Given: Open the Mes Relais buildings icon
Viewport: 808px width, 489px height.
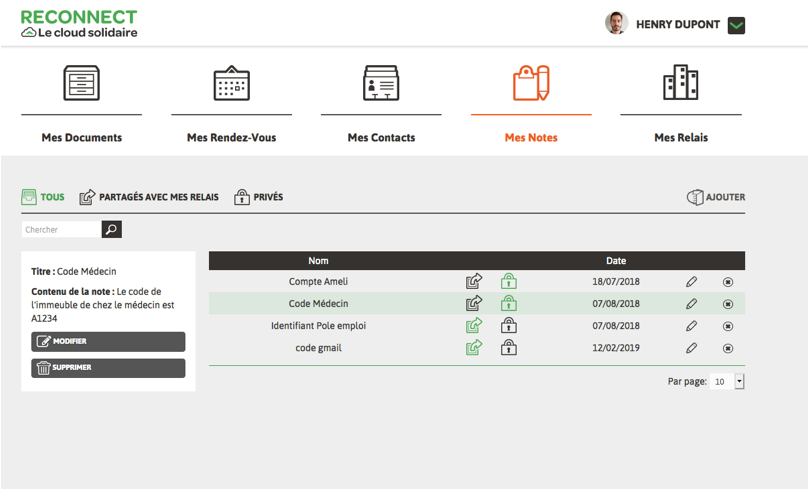Looking at the screenshot, I should 681,83.
